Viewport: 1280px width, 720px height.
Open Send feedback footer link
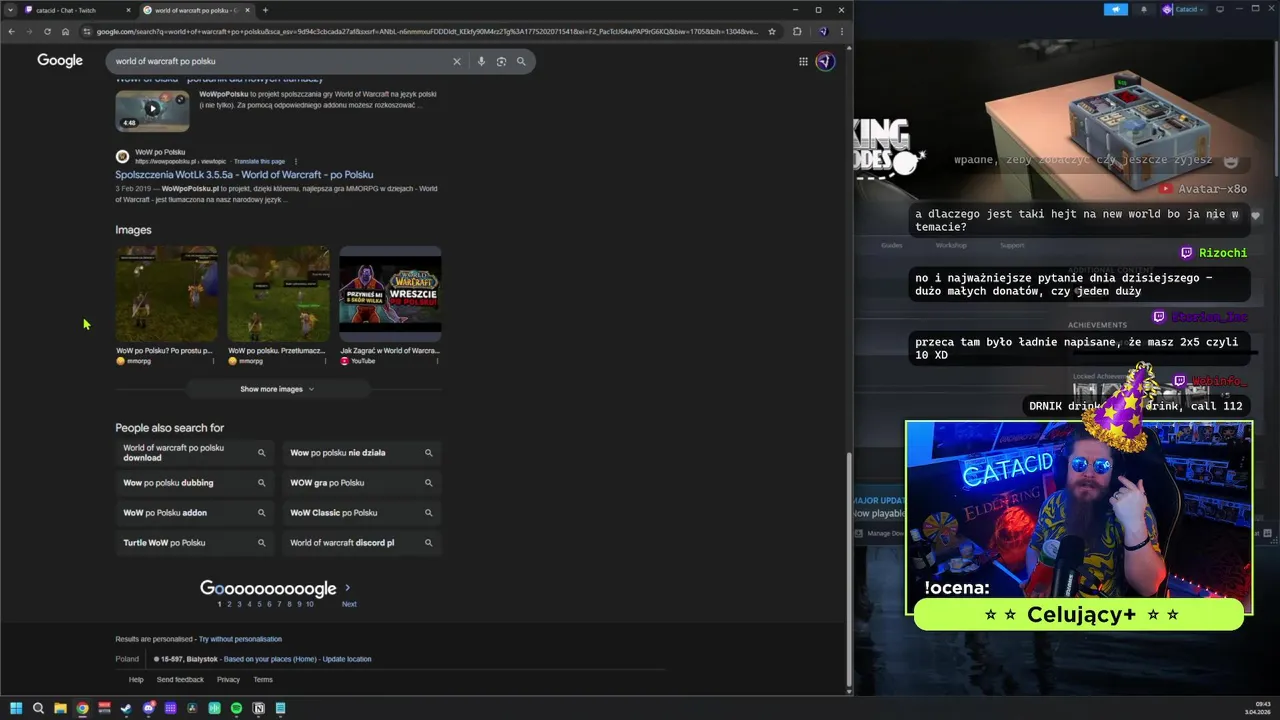(x=180, y=680)
